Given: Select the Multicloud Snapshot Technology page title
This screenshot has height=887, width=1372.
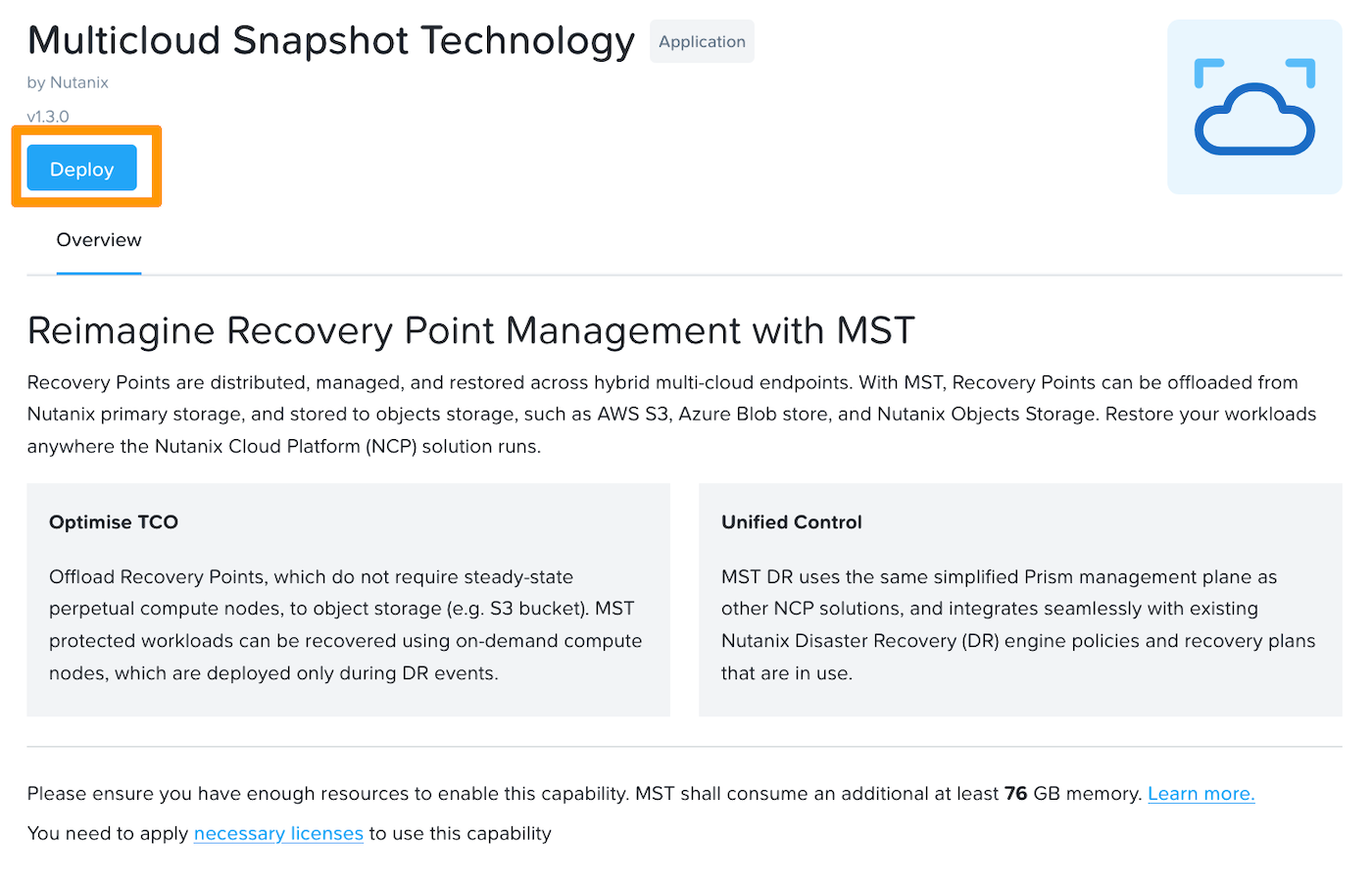Looking at the screenshot, I should click(x=330, y=40).
